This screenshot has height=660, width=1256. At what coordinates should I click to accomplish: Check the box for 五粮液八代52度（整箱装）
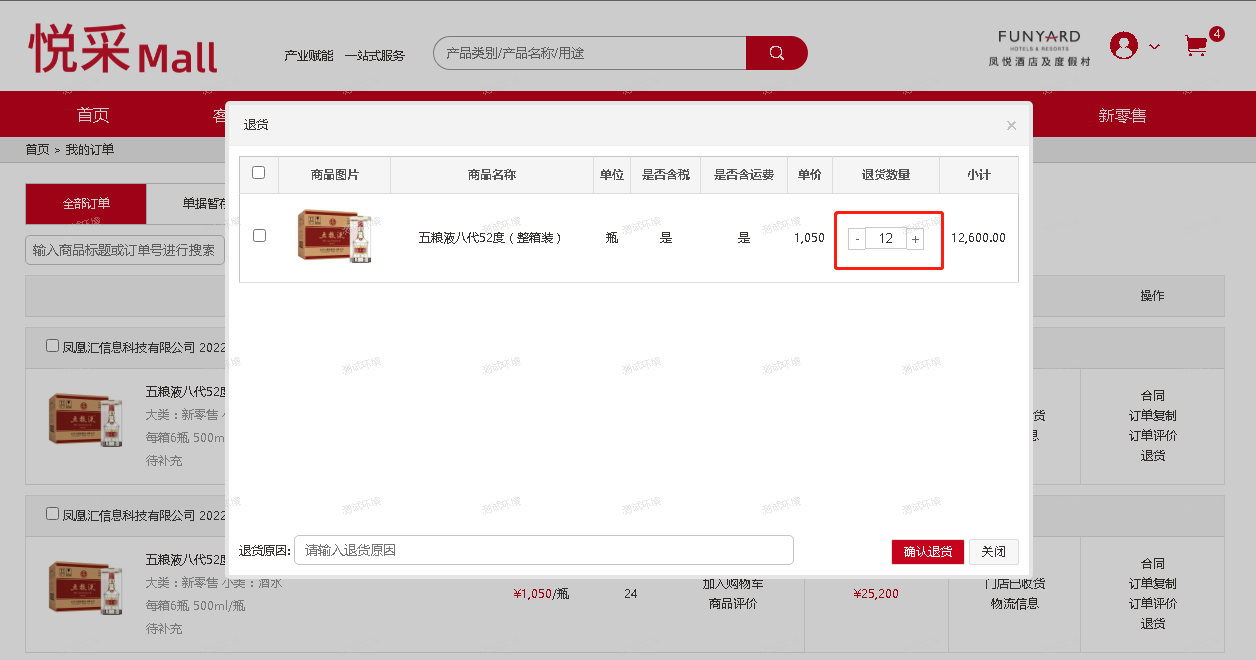pyautogui.click(x=259, y=236)
